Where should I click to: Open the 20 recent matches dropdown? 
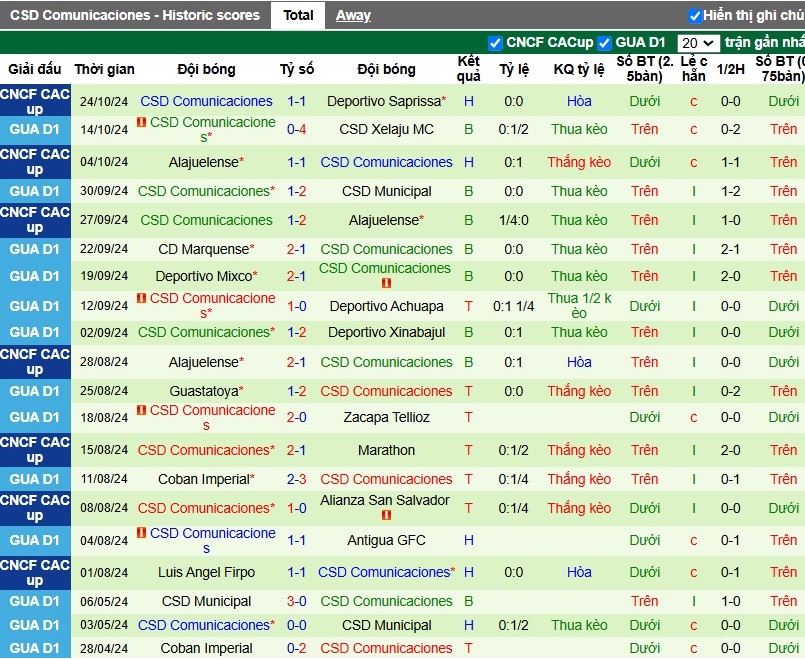click(x=698, y=43)
